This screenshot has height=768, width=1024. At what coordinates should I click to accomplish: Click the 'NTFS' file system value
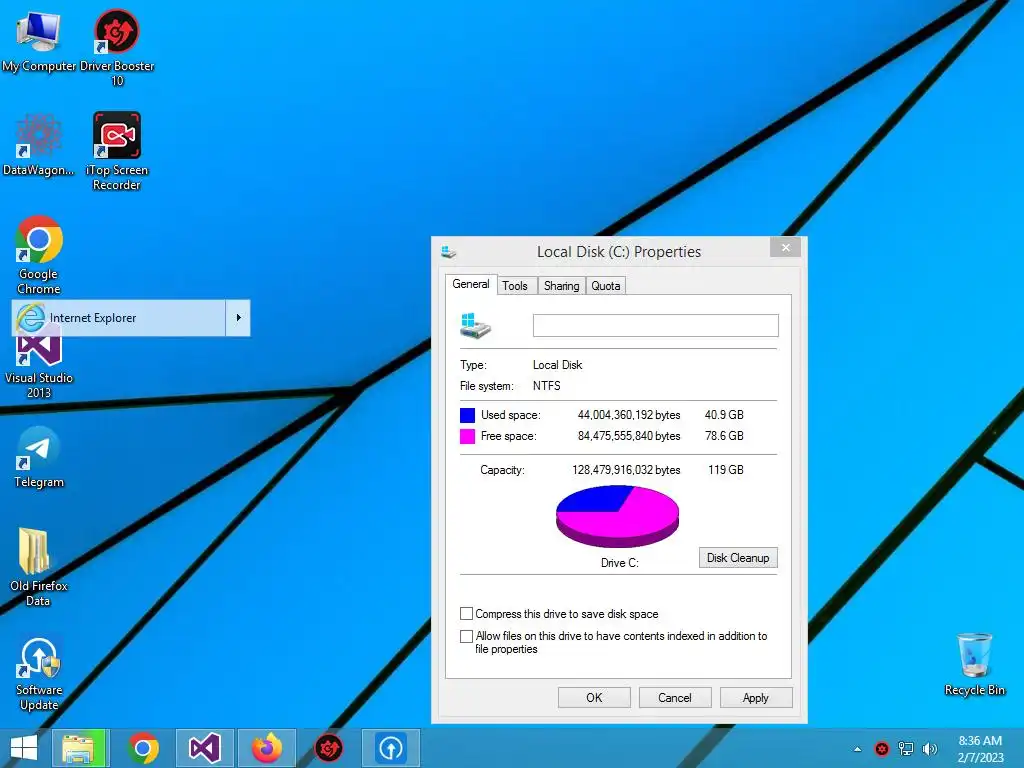[547, 386]
